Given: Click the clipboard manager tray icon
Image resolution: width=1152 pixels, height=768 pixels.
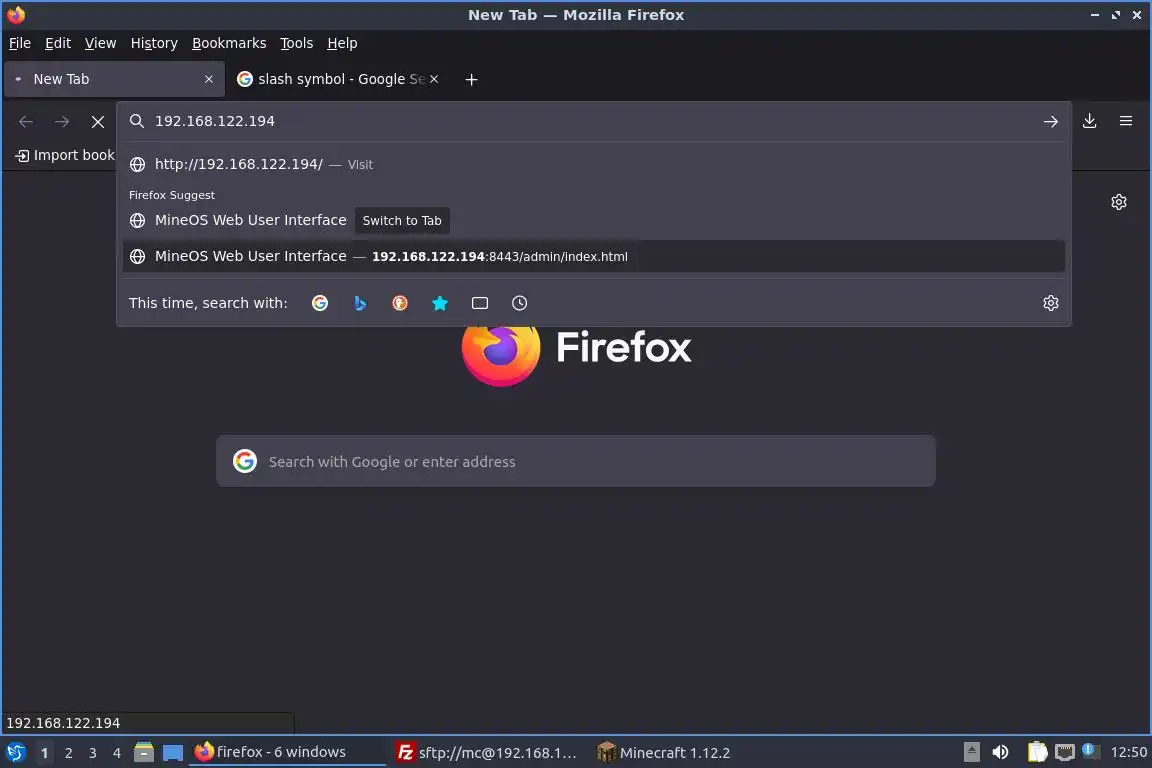Looking at the screenshot, I should (1037, 752).
